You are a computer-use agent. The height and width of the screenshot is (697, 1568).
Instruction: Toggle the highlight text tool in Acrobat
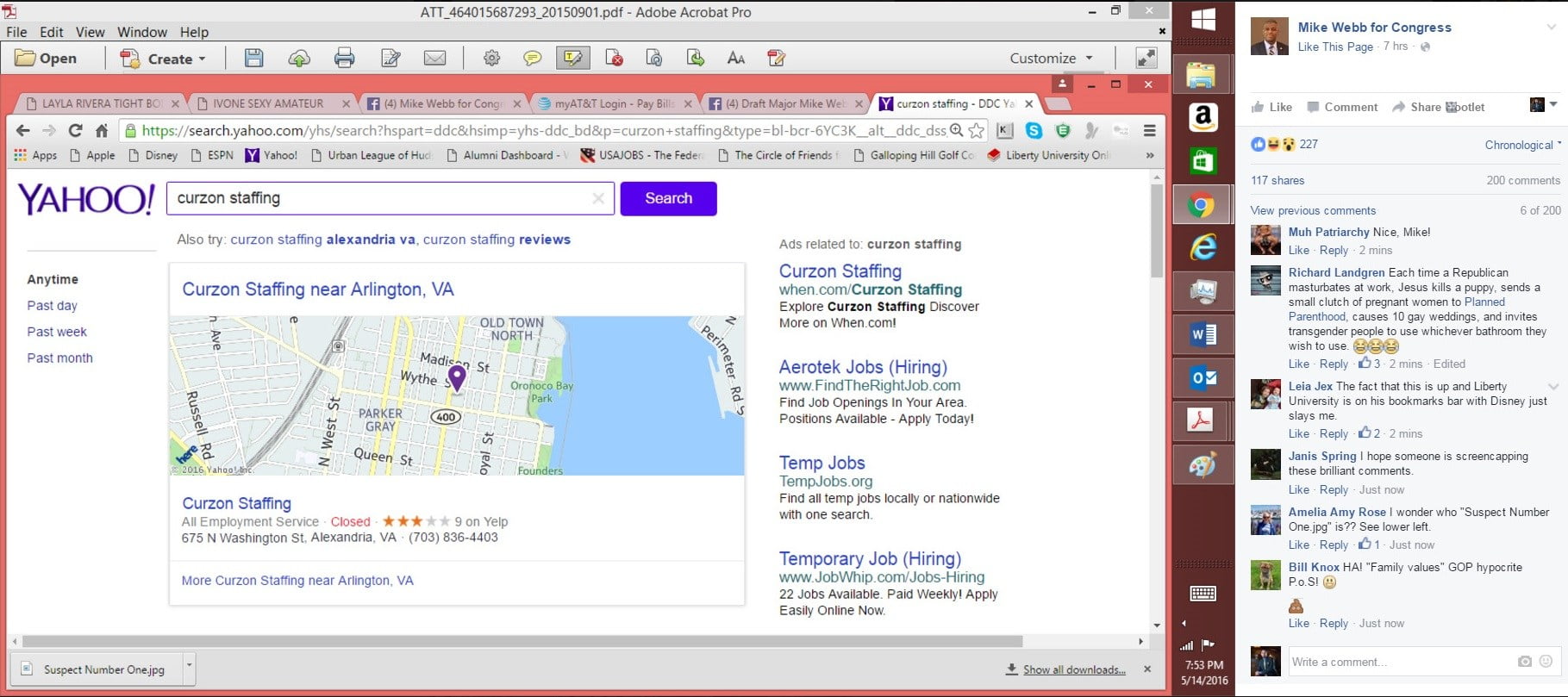tap(572, 58)
